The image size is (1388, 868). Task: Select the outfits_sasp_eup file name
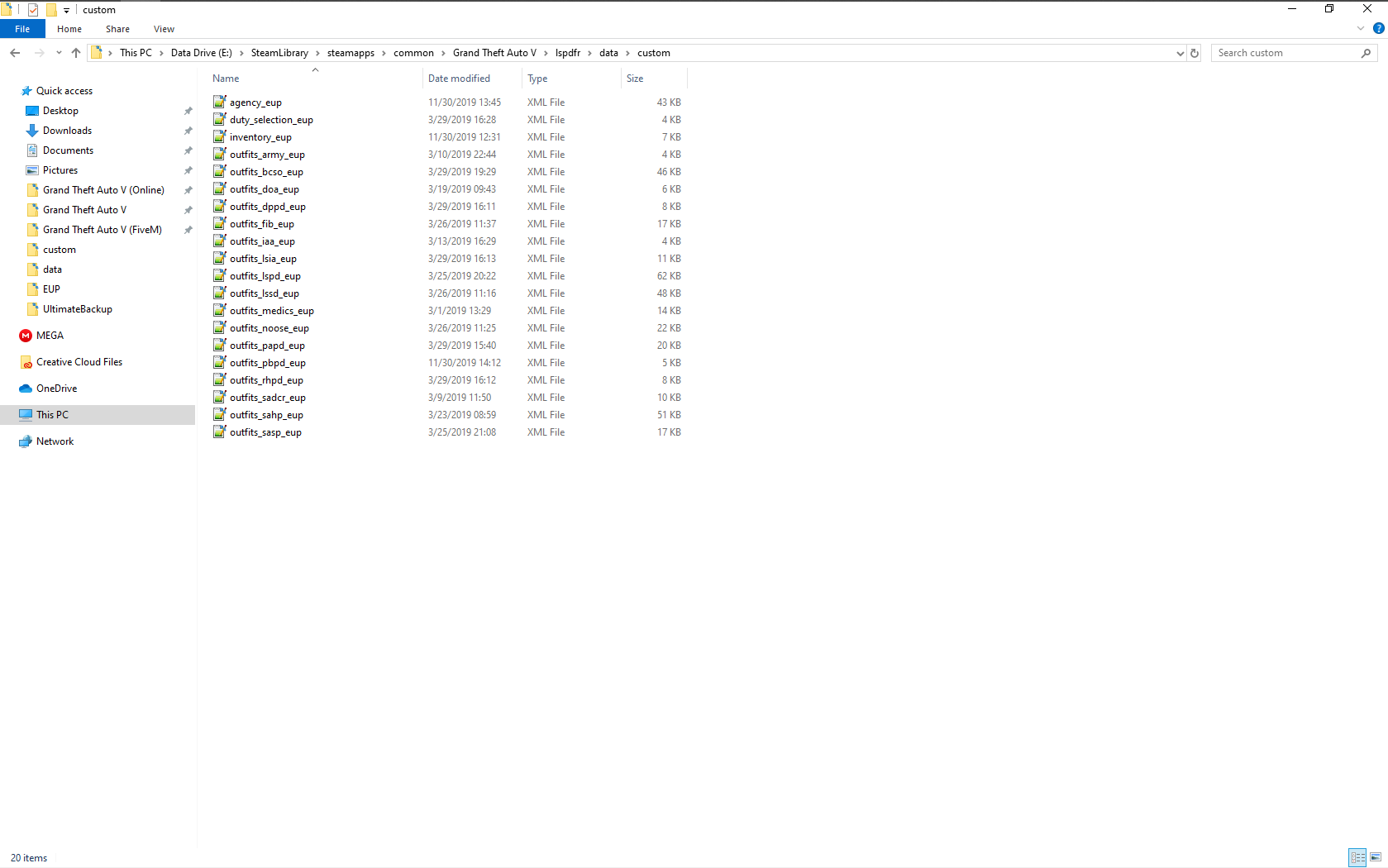click(x=265, y=432)
